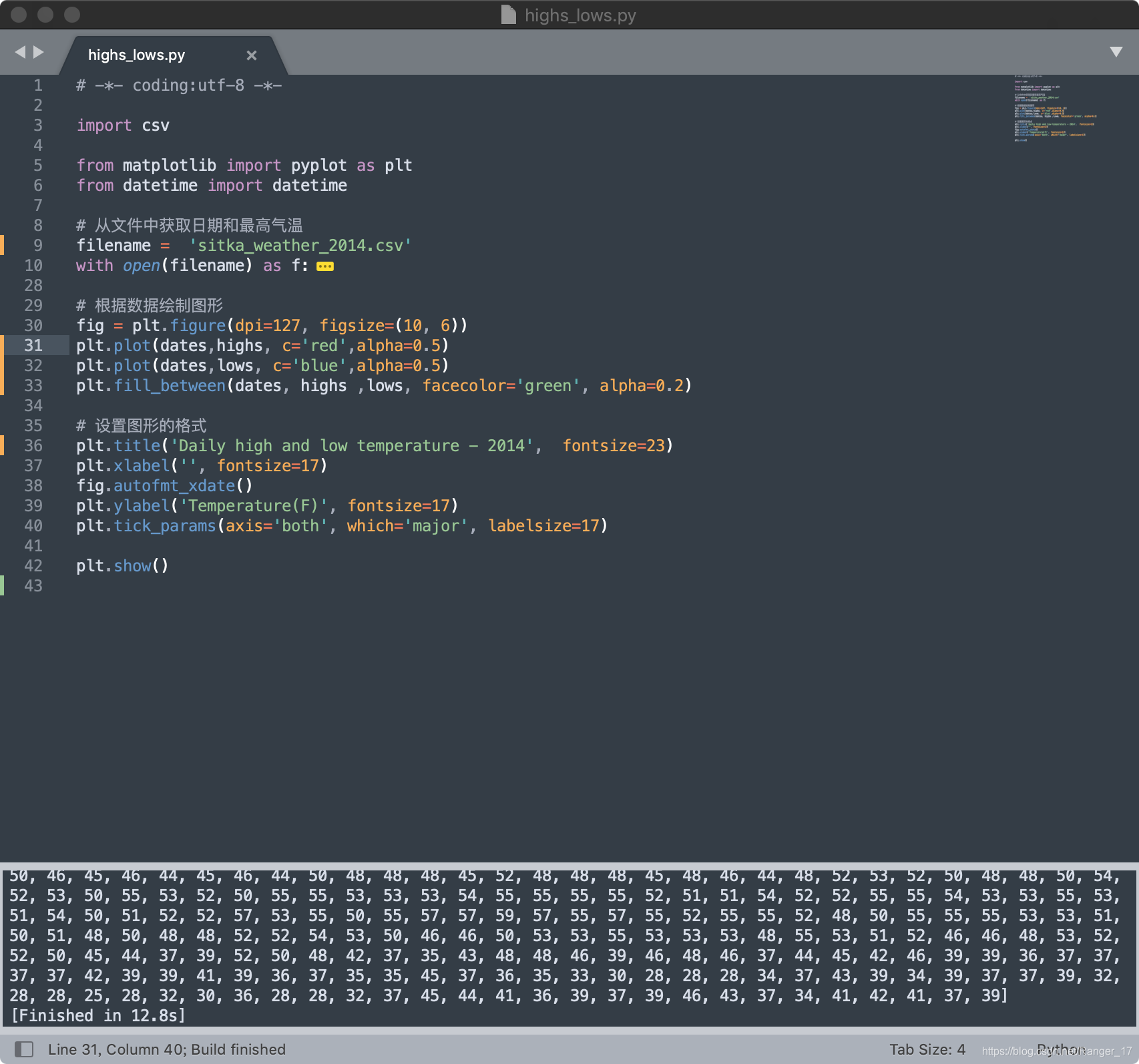Screen dimensions: 1139x1064
Task: Click 'sitka_weather_2014.csv' filename string
Action: click(300, 246)
